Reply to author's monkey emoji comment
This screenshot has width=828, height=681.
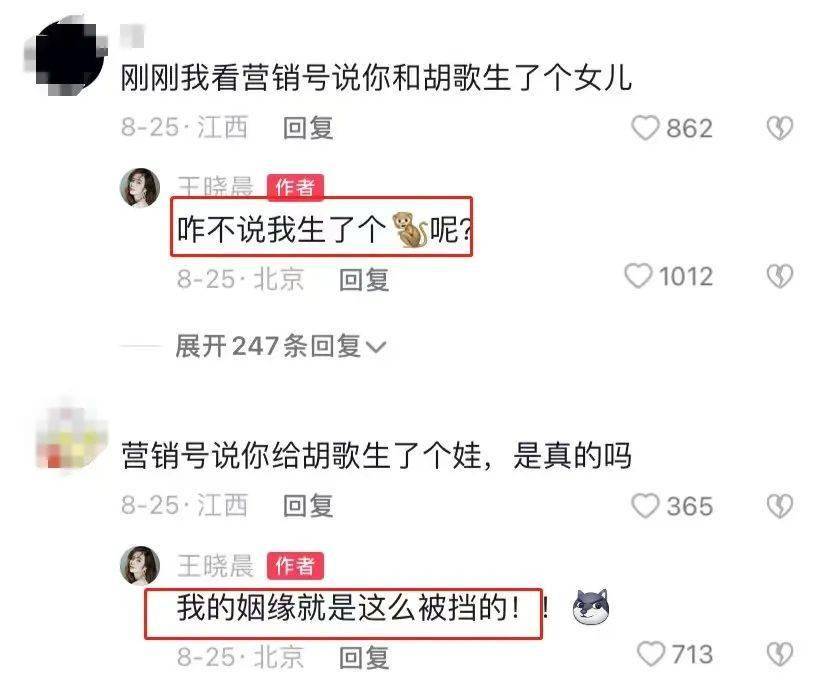point(364,279)
